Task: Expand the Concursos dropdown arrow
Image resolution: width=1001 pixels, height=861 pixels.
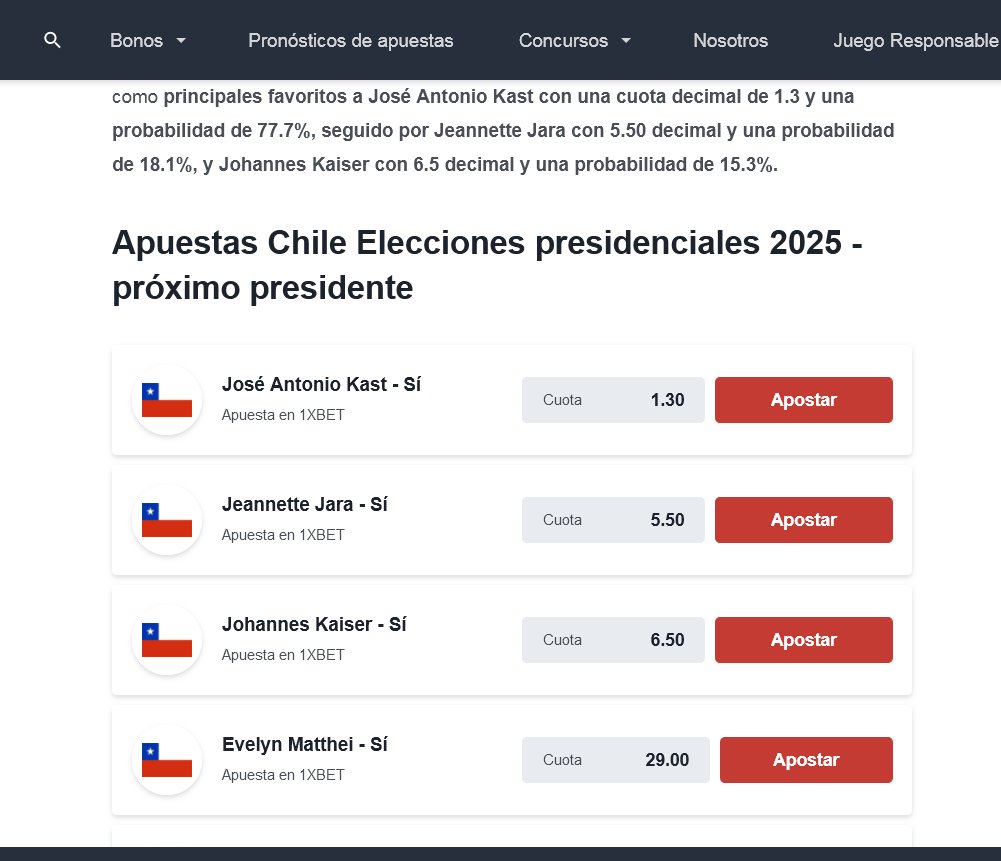Action: [x=626, y=41]
